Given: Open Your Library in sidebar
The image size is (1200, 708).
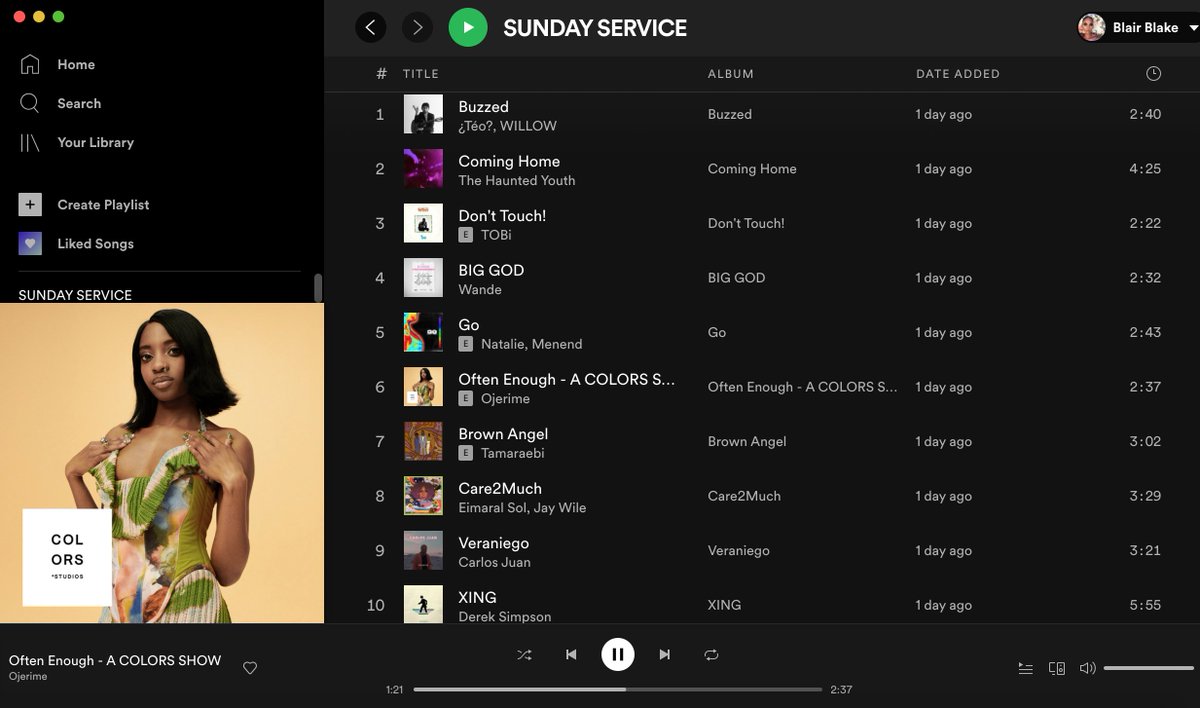Looking at the screenshot, I should point(77,143).
